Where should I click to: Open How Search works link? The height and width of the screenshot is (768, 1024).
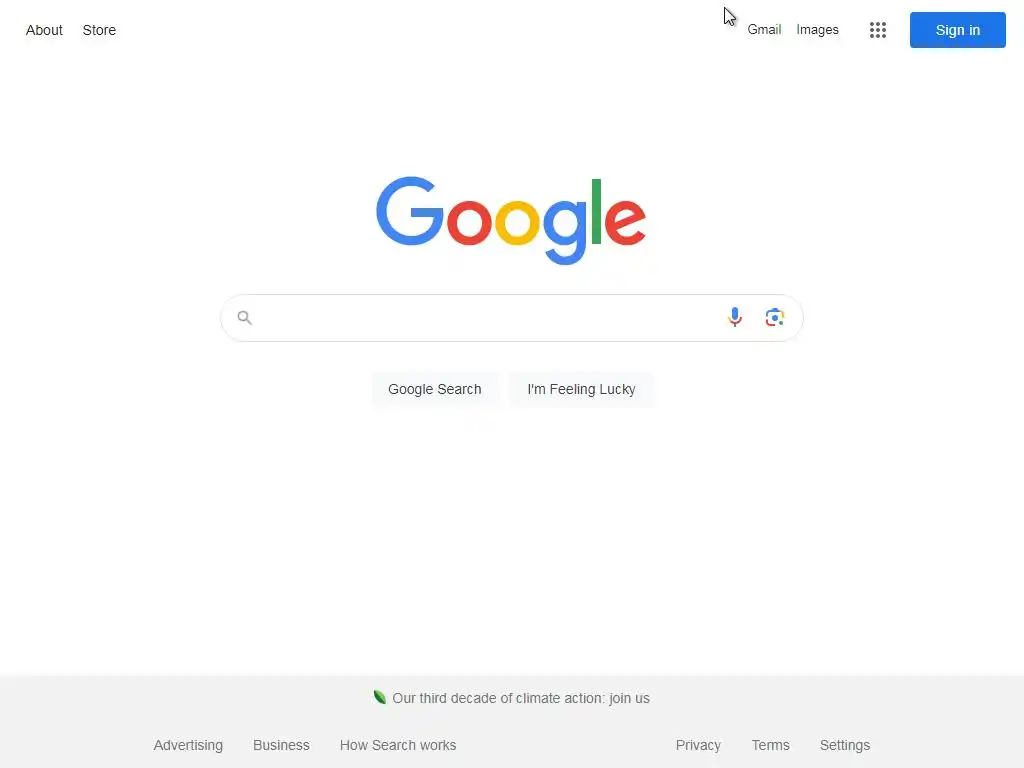pyautogui.click(x=398, y=745)
